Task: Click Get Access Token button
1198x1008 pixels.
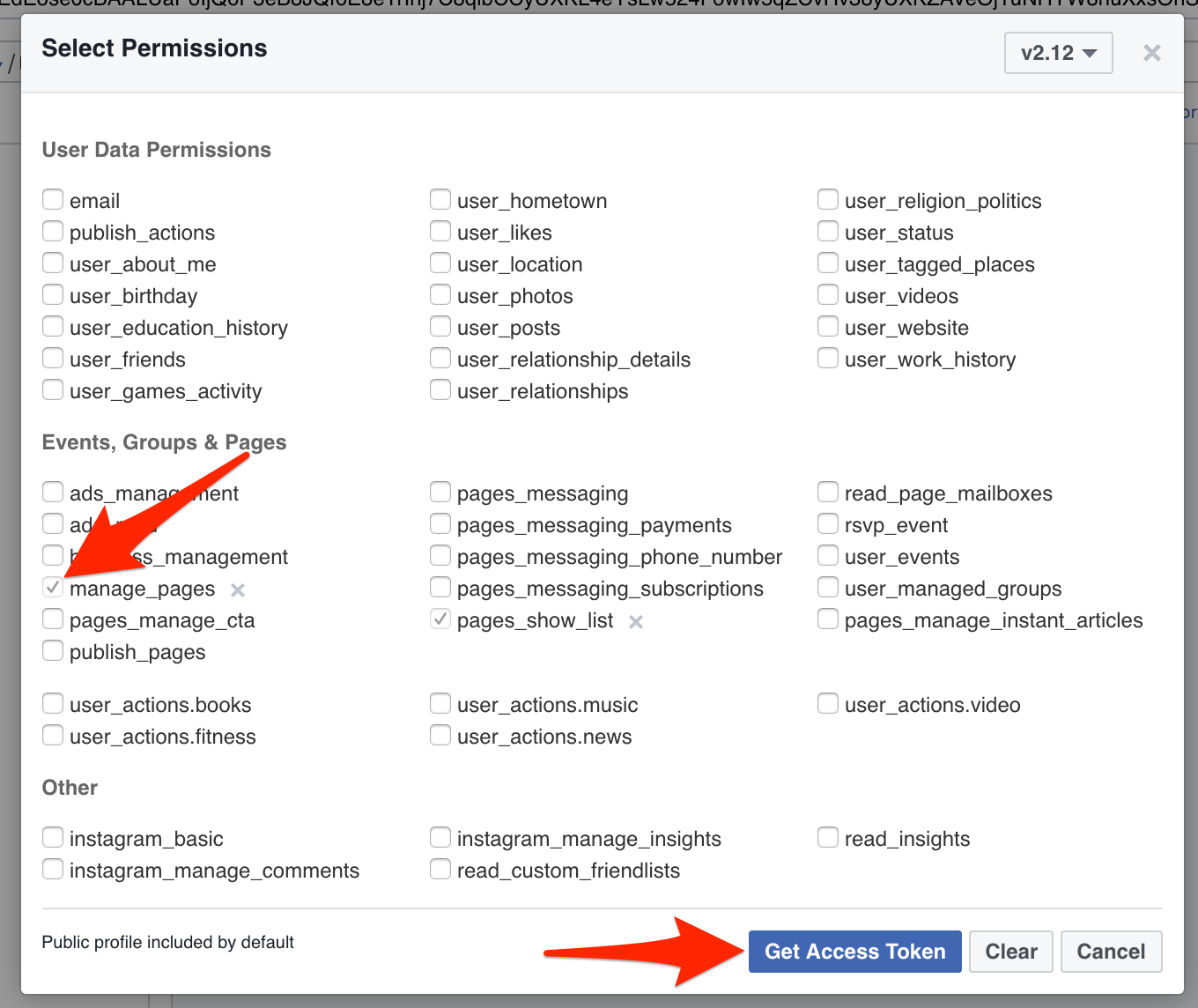Action: coord(854,952)
